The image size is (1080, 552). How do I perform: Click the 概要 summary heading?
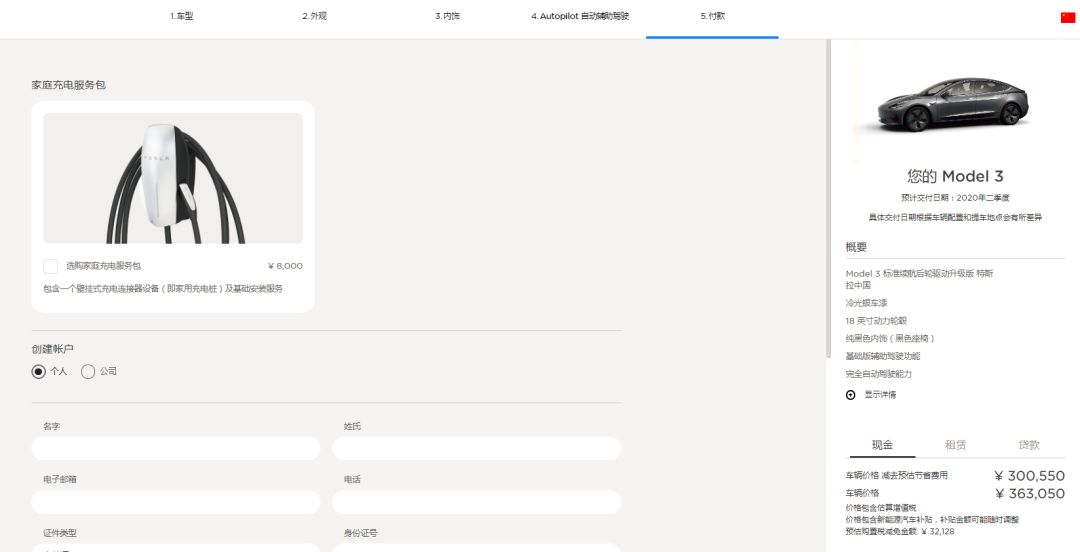tap(856, 247)
